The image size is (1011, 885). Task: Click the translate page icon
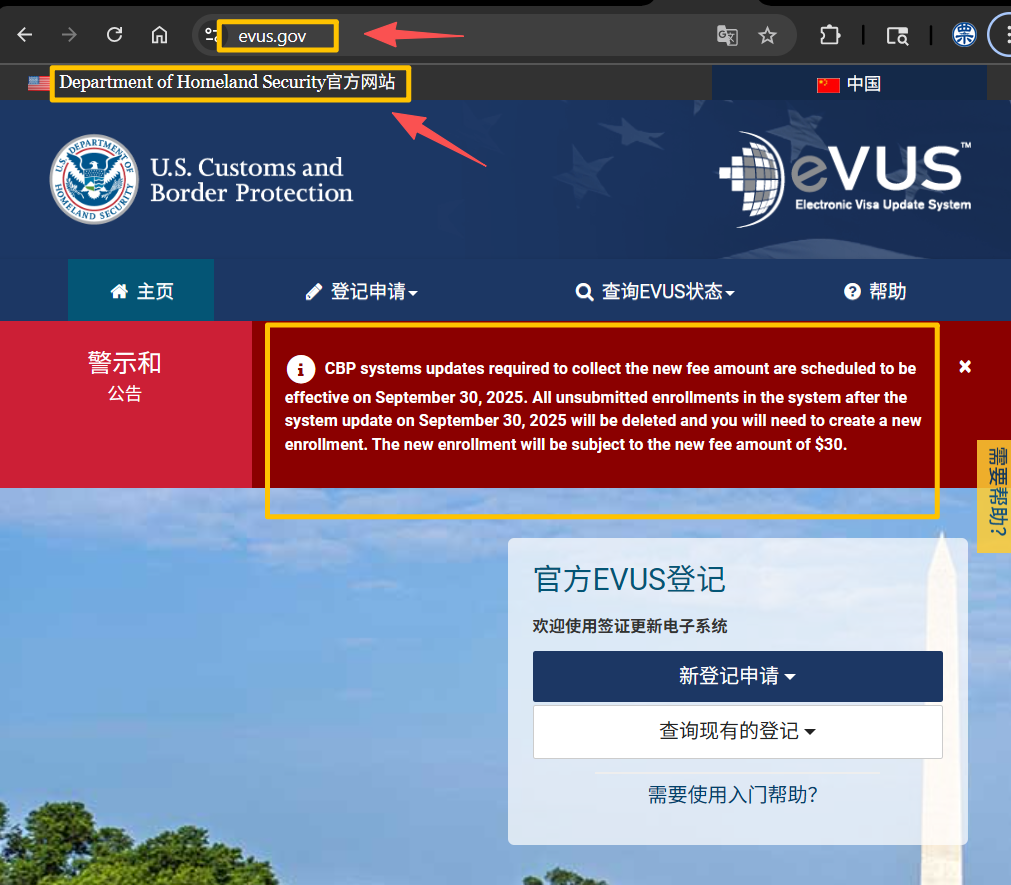tap(727, 36)
